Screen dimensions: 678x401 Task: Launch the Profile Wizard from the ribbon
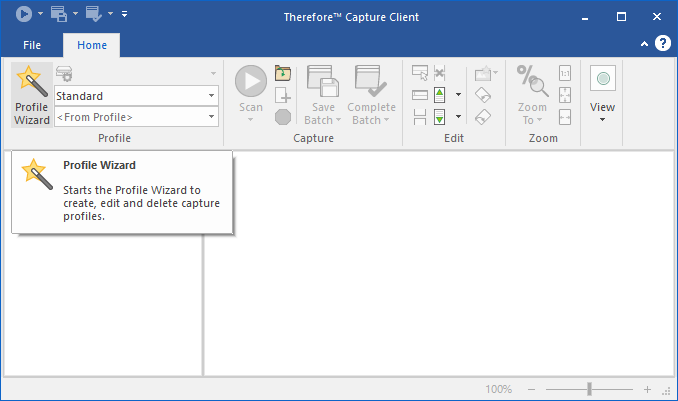[x=32, y=95]
